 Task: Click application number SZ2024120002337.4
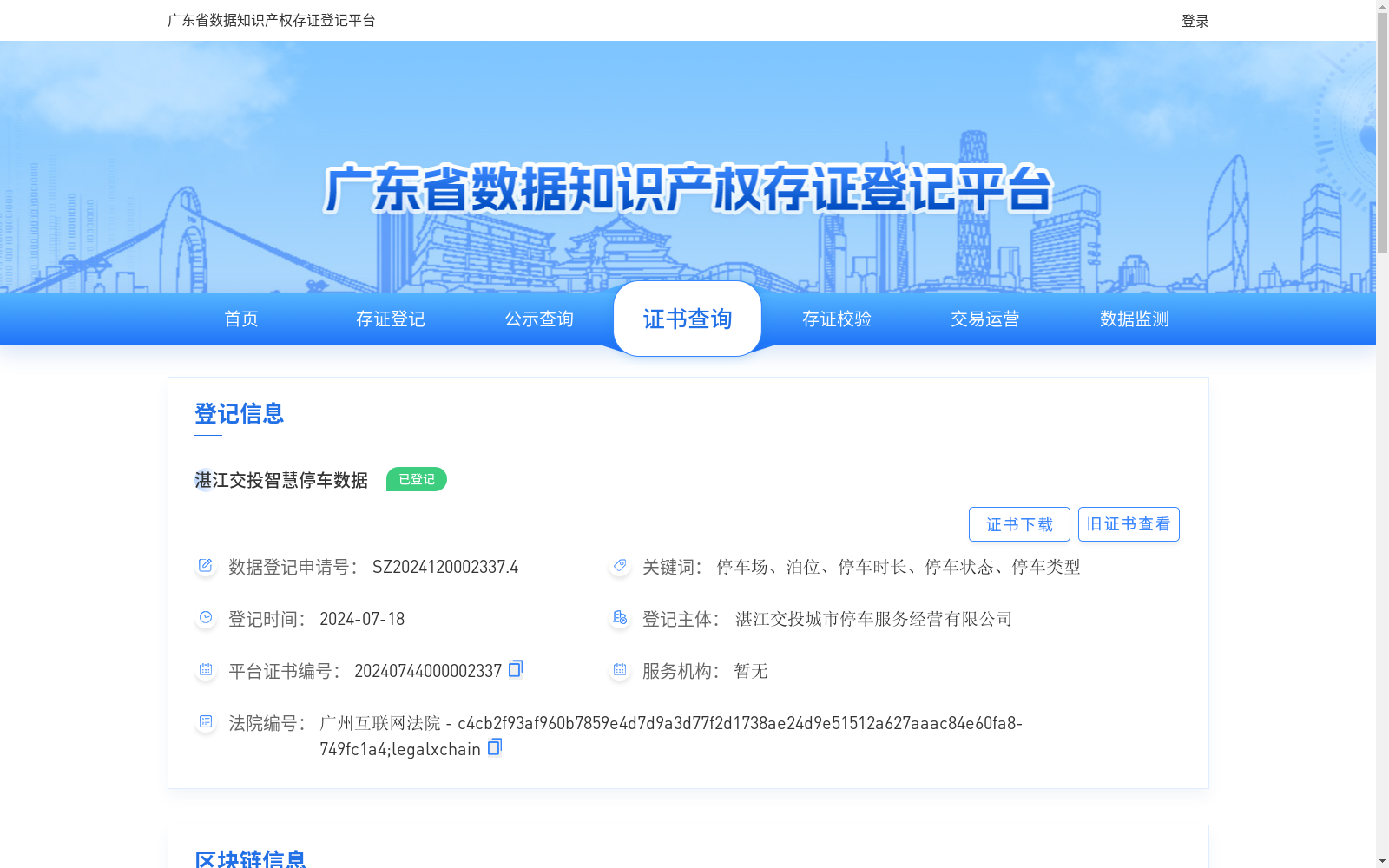445,567
